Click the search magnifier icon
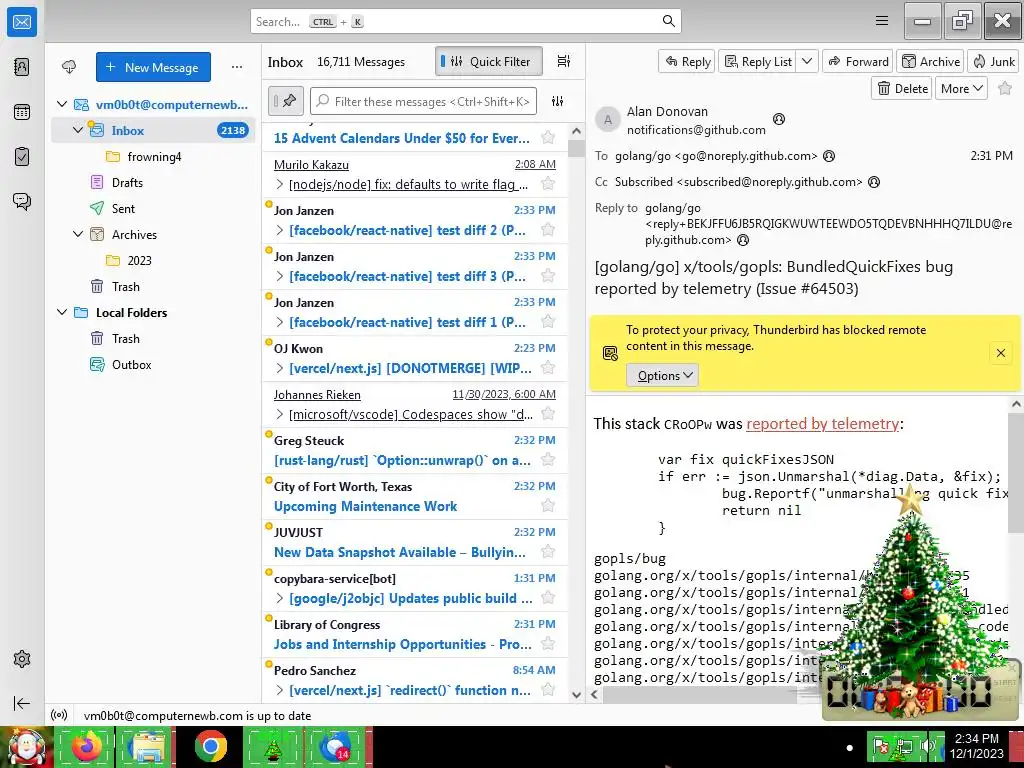 (668, 21)
